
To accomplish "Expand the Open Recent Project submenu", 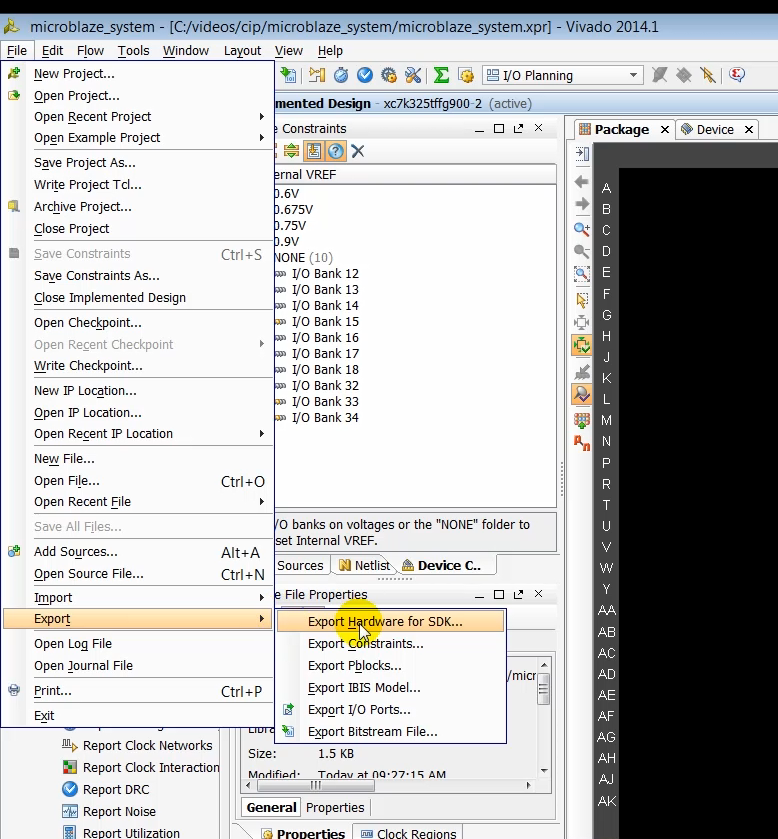I will (x=138, y=117).
